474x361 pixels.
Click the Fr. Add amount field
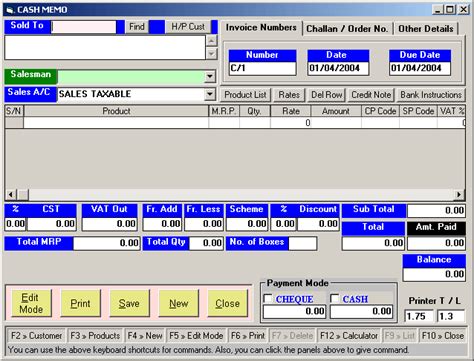pos(162,224)
